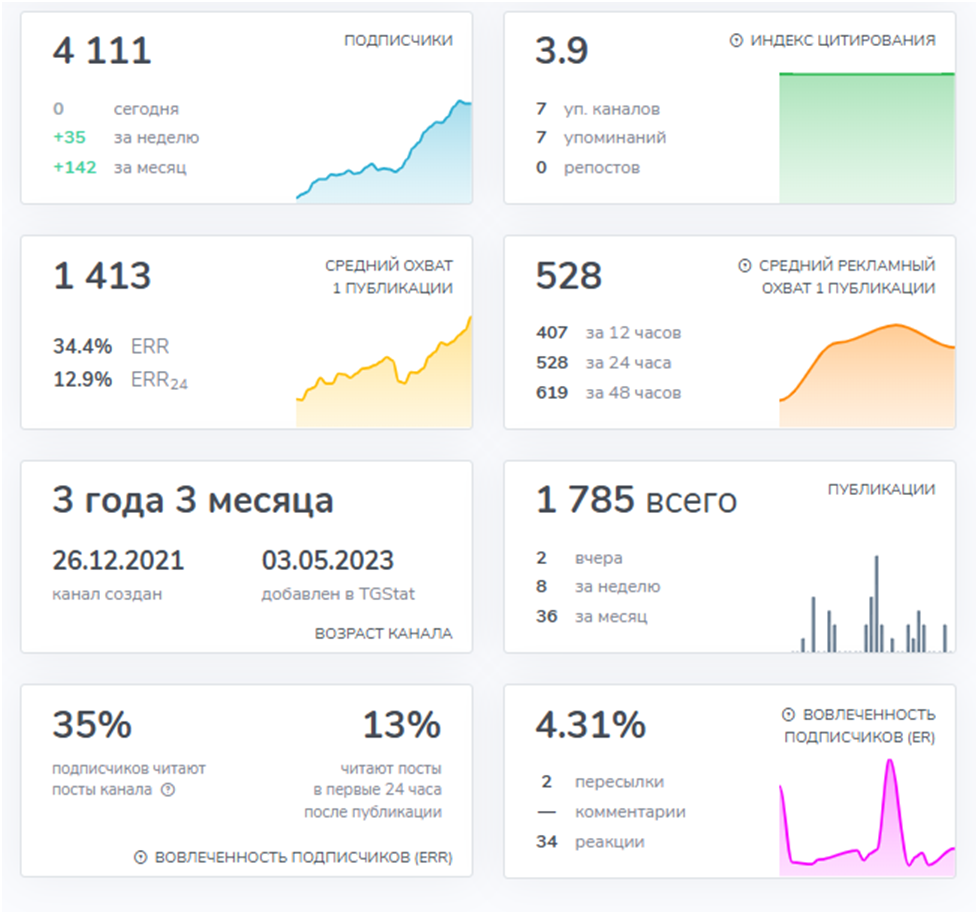Click the citation index value 3.9
The width and height of the screenshot is (978, 914).
coord(562,51)
